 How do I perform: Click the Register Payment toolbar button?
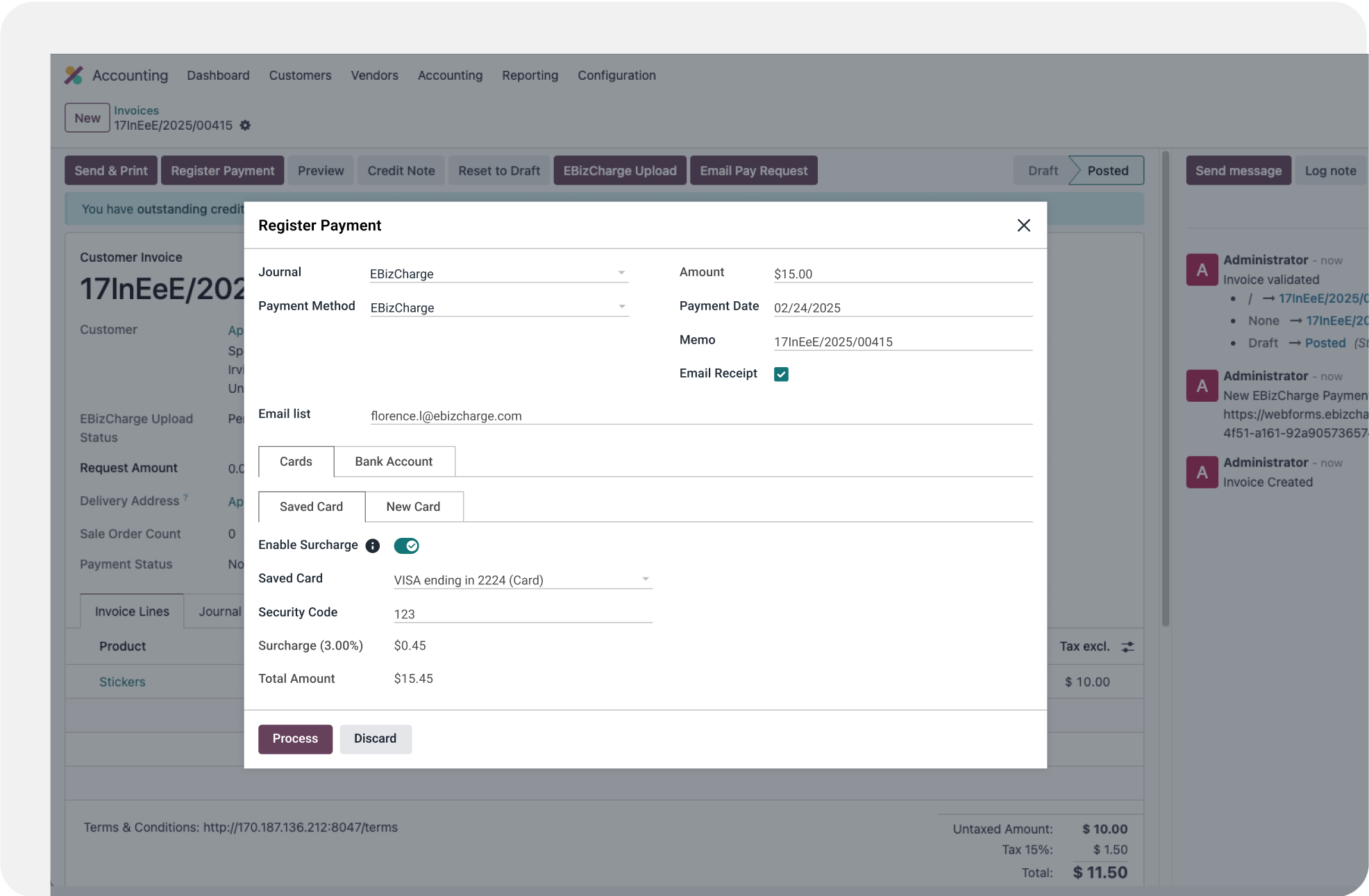(x=223, y=171)
